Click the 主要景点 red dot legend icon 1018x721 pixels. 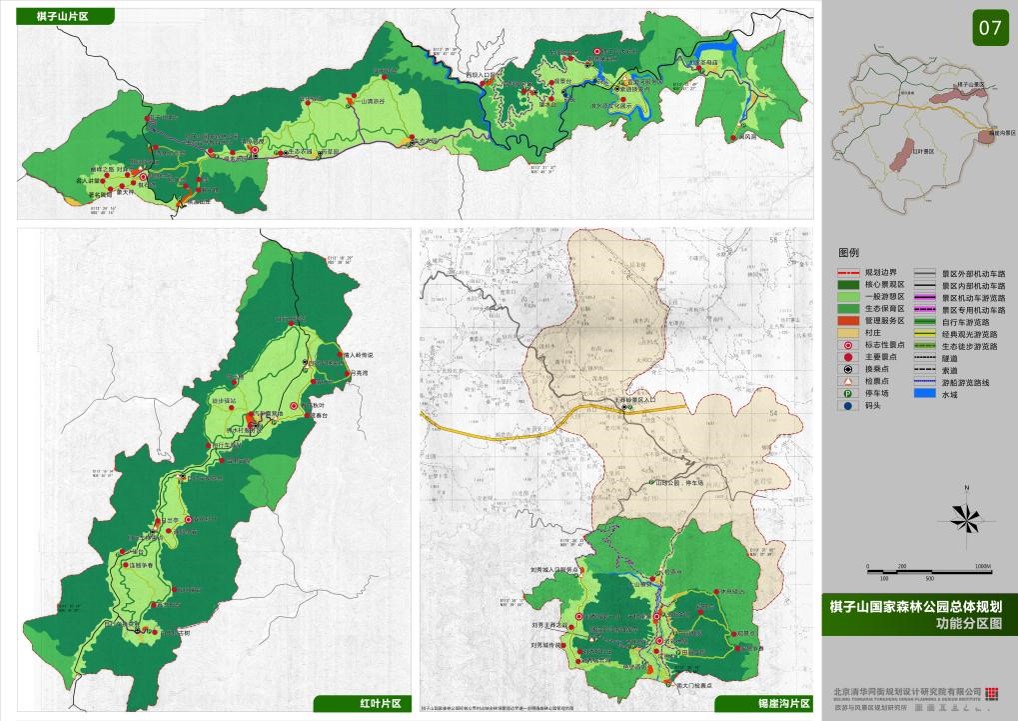pos(848,357)
